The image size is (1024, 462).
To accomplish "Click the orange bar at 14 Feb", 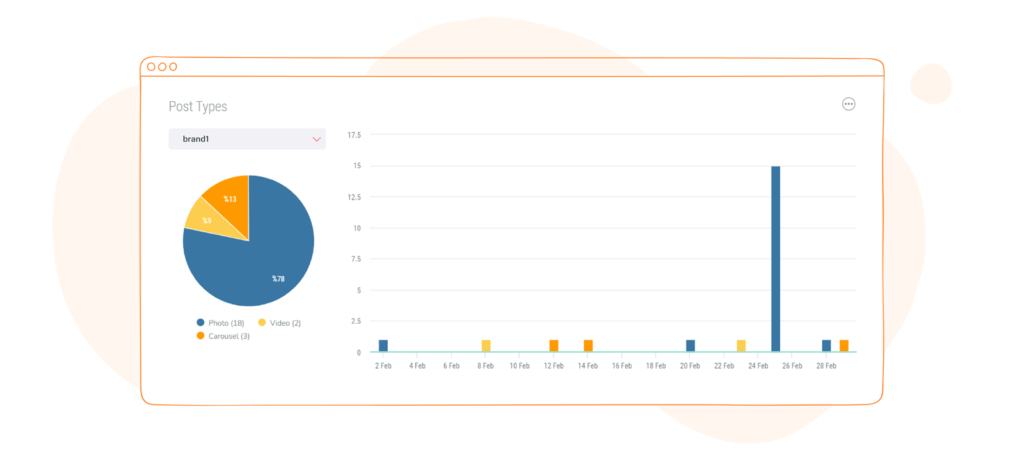I will (x=588, y=346).
